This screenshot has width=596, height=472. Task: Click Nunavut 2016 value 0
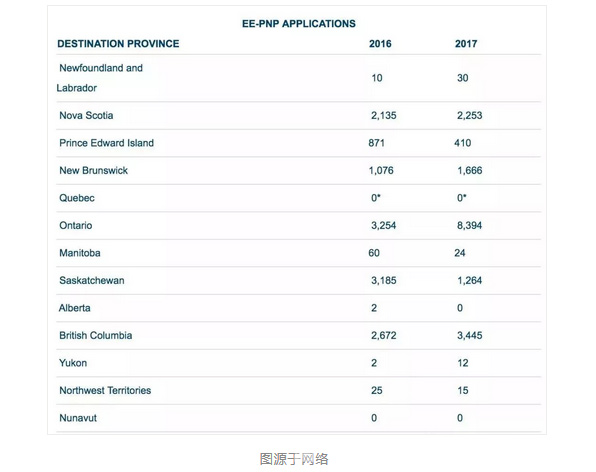[x=374, y=418]
